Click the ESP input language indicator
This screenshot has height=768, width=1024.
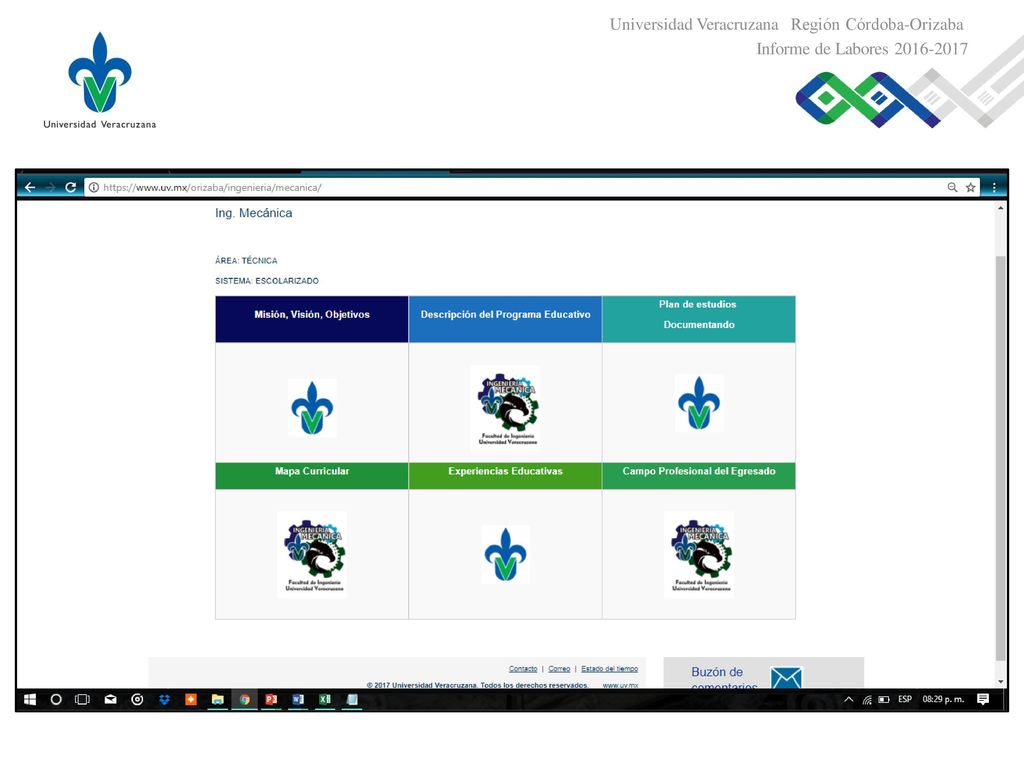[x=904, y=699]
